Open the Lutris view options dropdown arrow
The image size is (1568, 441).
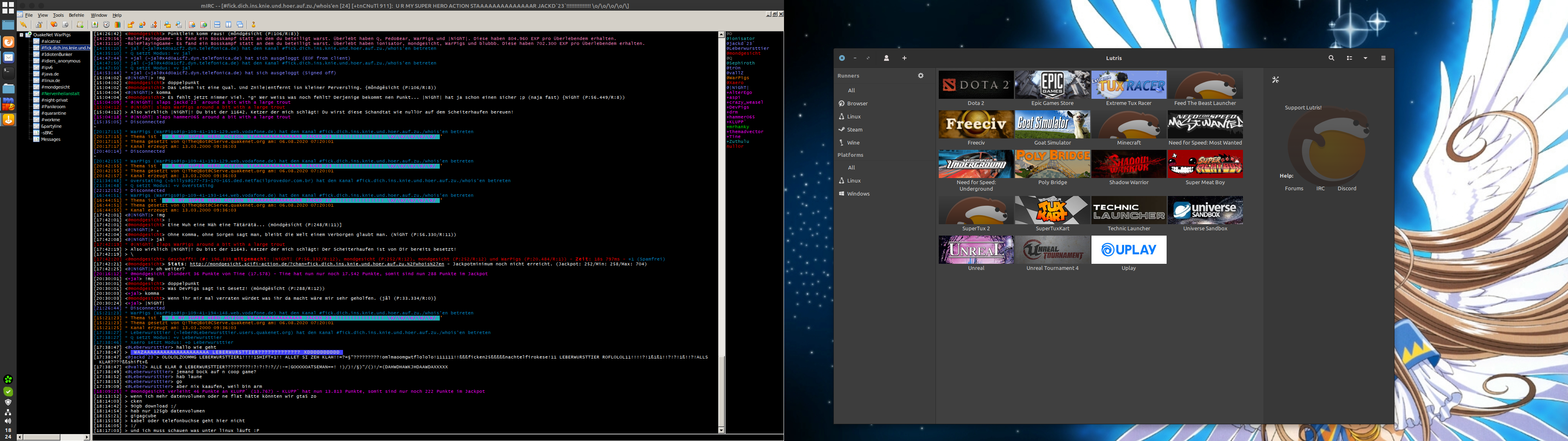(1365, 58)
